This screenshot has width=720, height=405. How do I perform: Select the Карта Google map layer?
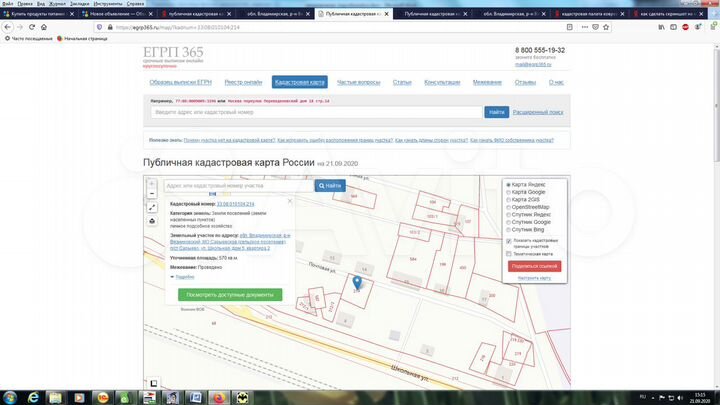pos(508,192)
